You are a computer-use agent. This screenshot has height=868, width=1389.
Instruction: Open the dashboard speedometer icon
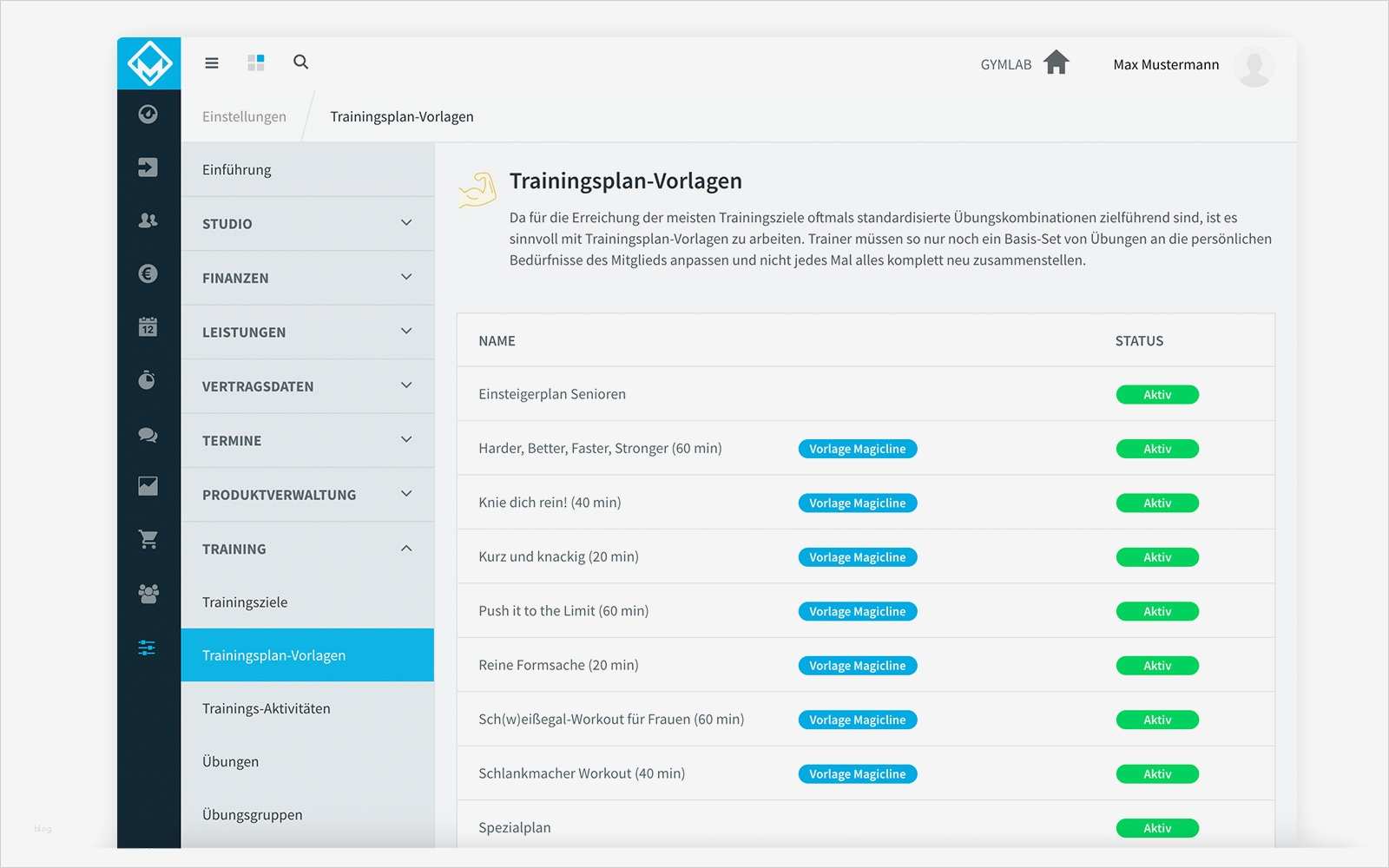[148, 115]
